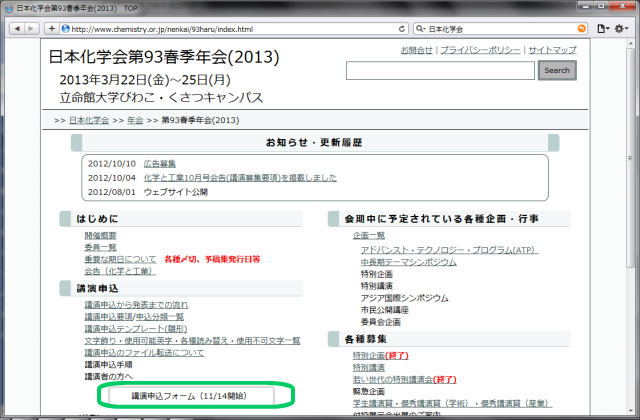640x420 pixels.
Task: Click the orange snapback icon in search field
Action: point(582,29)
